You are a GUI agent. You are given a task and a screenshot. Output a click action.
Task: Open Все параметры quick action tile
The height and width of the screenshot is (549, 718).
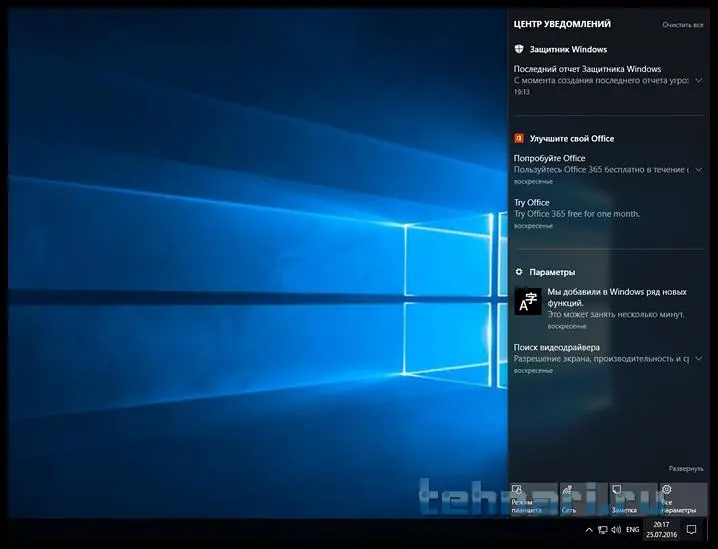pos(683,499)
